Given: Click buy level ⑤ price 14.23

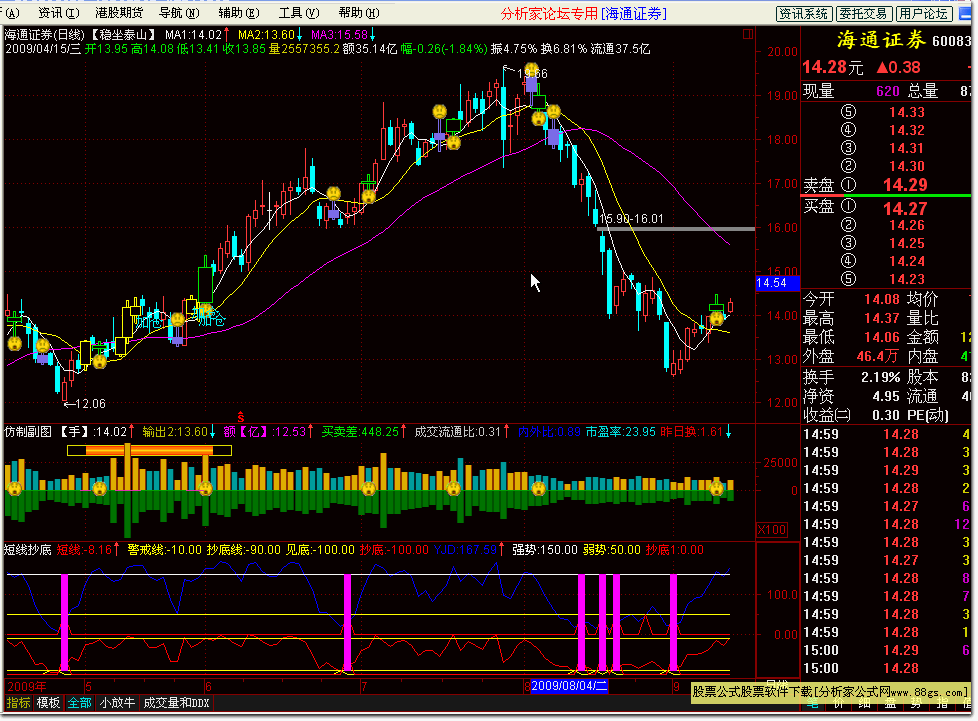Looking at the screenshot, I should point(906,279).
